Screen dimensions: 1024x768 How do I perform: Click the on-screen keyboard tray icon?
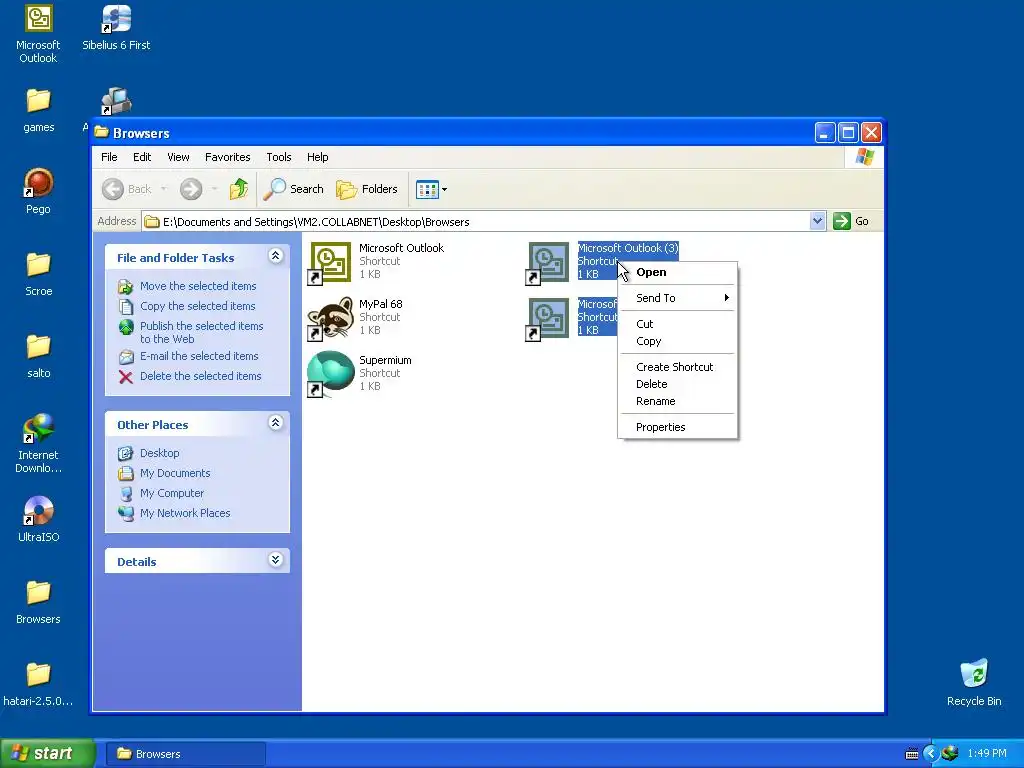click(x=912, y=754)
